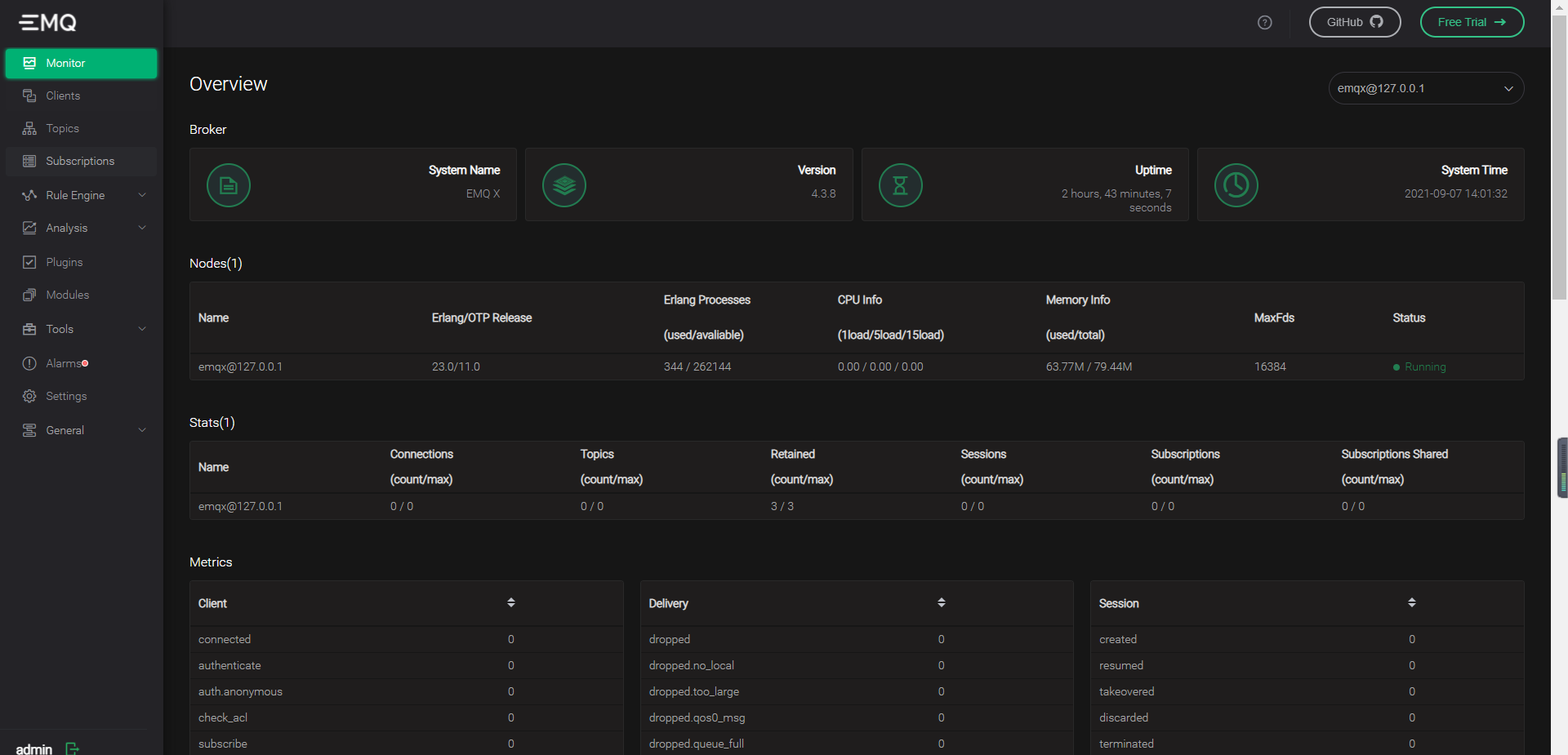Click the System Name document icon
The width and height of the screenshot is (1568, 755).
point(229,185)
